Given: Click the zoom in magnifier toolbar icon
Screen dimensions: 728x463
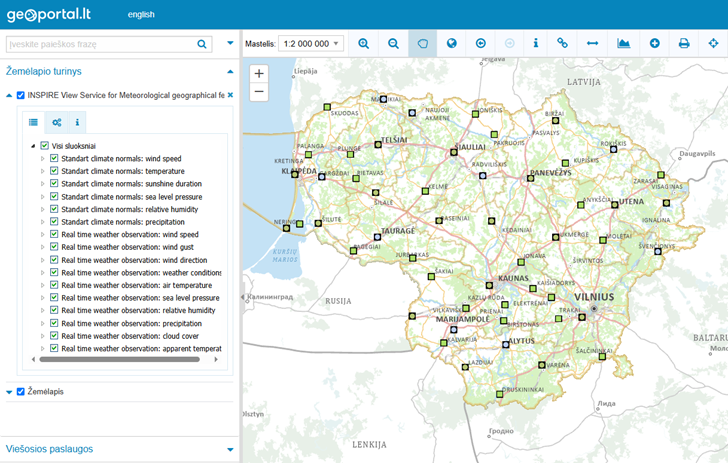Looking at the screenshot, I should 364,44.
